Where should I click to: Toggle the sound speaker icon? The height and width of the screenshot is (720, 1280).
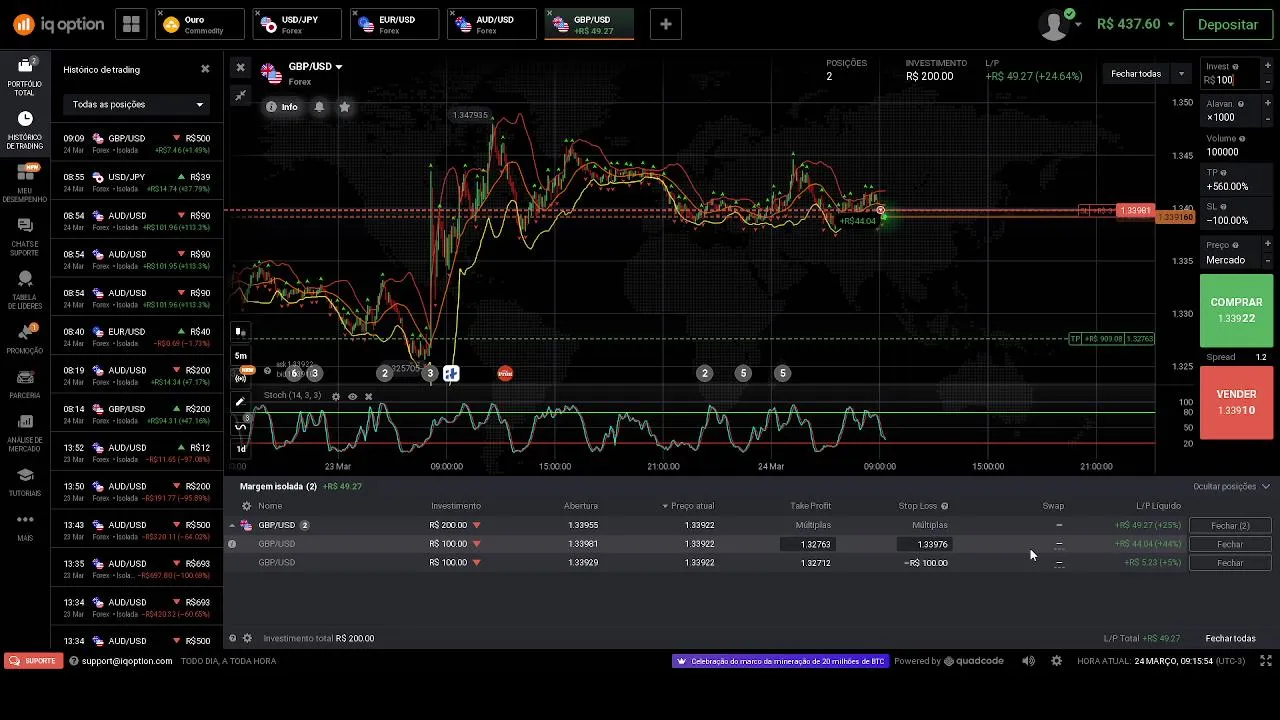click(1029, 661)
